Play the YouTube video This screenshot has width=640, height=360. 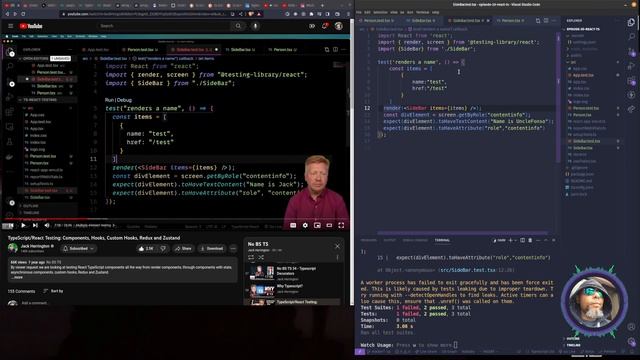23,225
